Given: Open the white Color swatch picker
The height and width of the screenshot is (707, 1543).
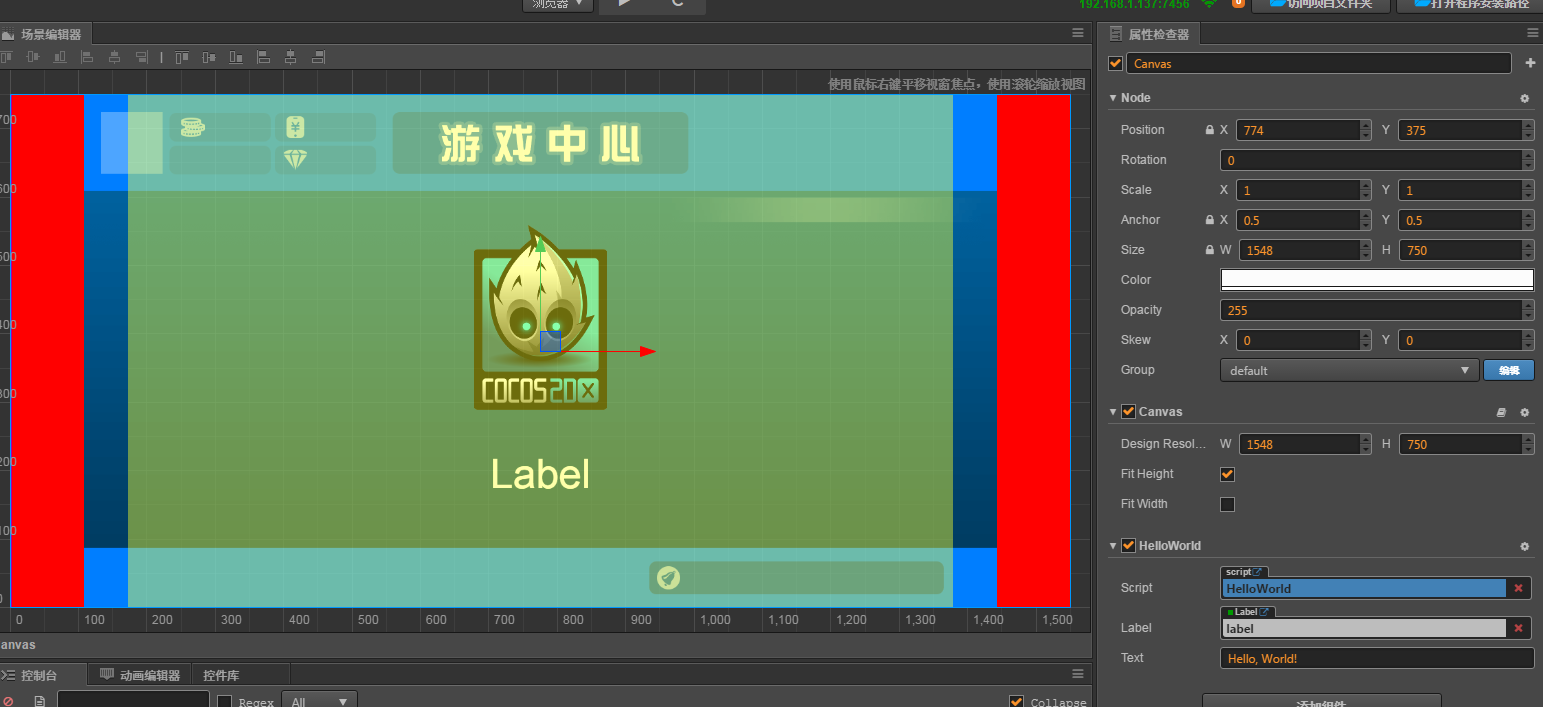Looking at the screenshot, I should (x=1377, y=280).
